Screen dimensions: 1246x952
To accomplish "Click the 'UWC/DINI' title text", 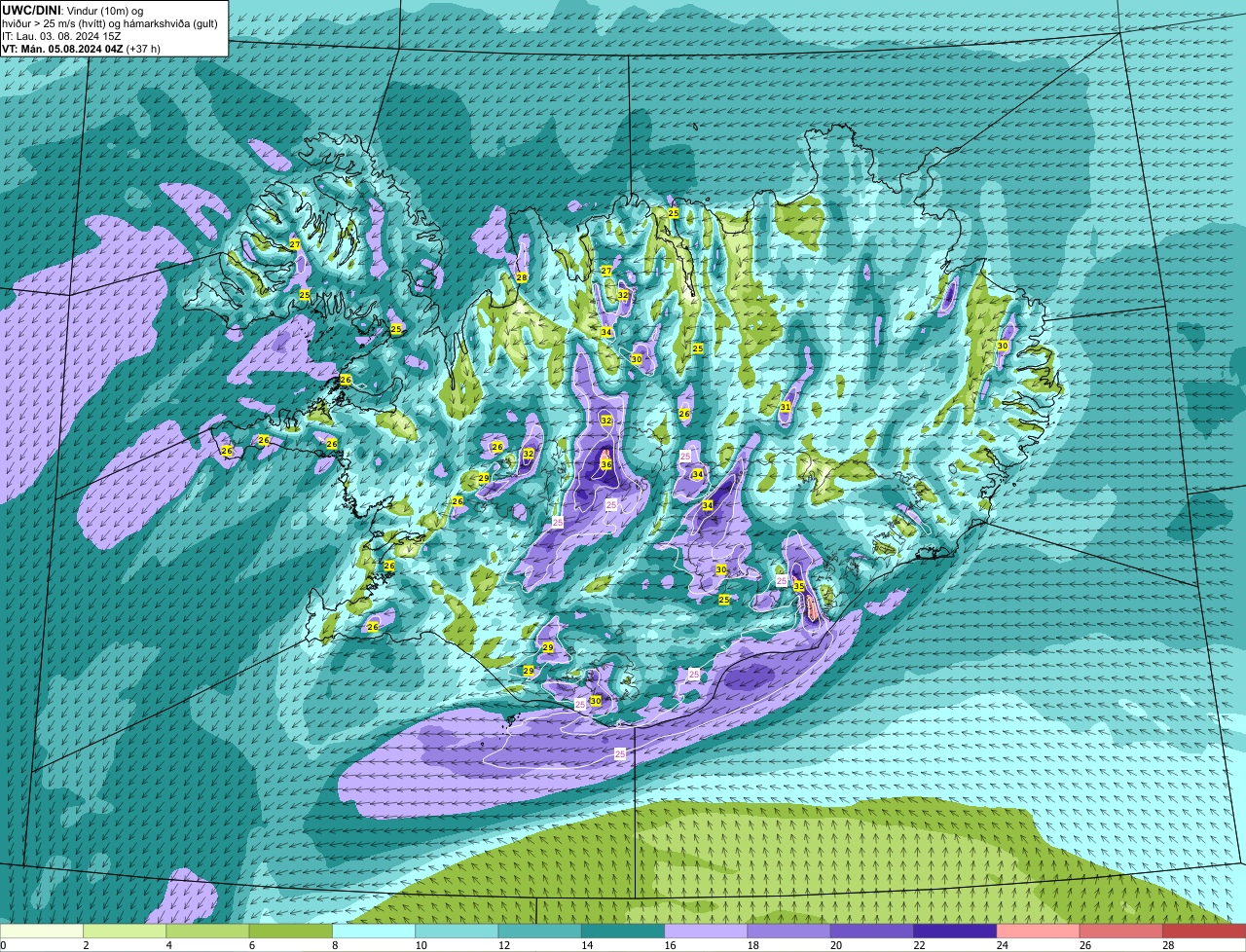I will tap(32, 11).
